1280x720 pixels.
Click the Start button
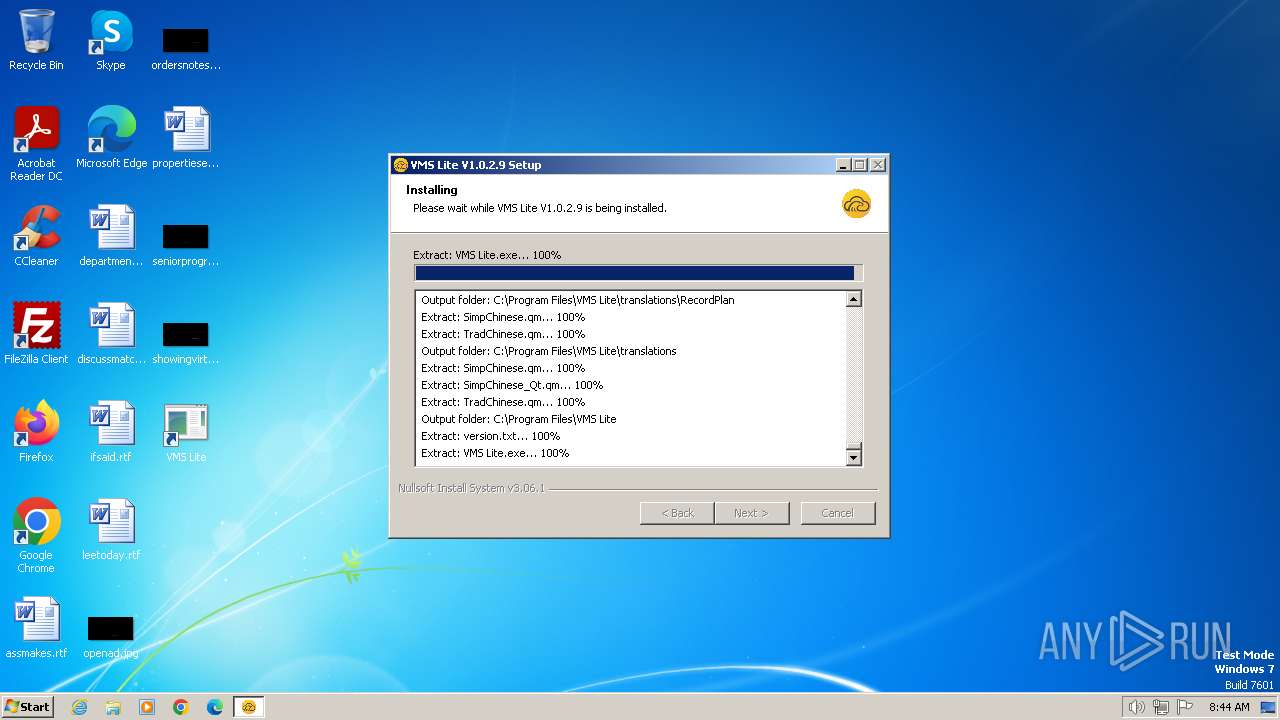[x=28, y=707]
